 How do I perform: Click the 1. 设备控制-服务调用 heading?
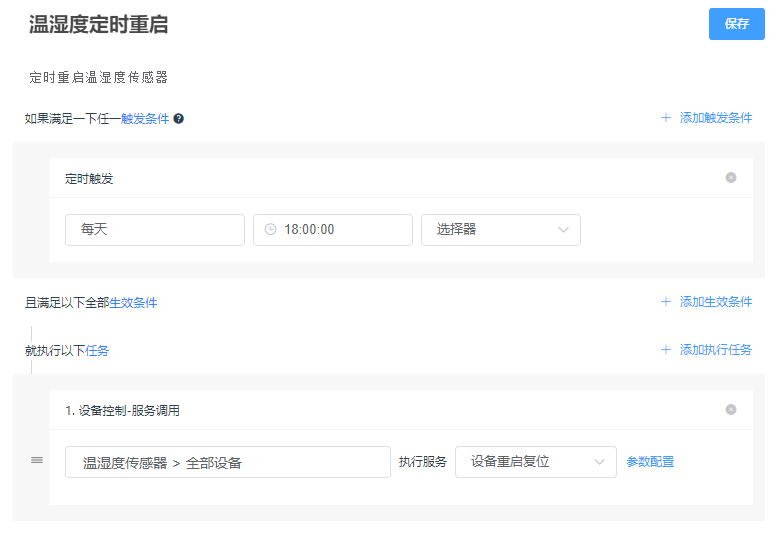(x=122, y=411)
